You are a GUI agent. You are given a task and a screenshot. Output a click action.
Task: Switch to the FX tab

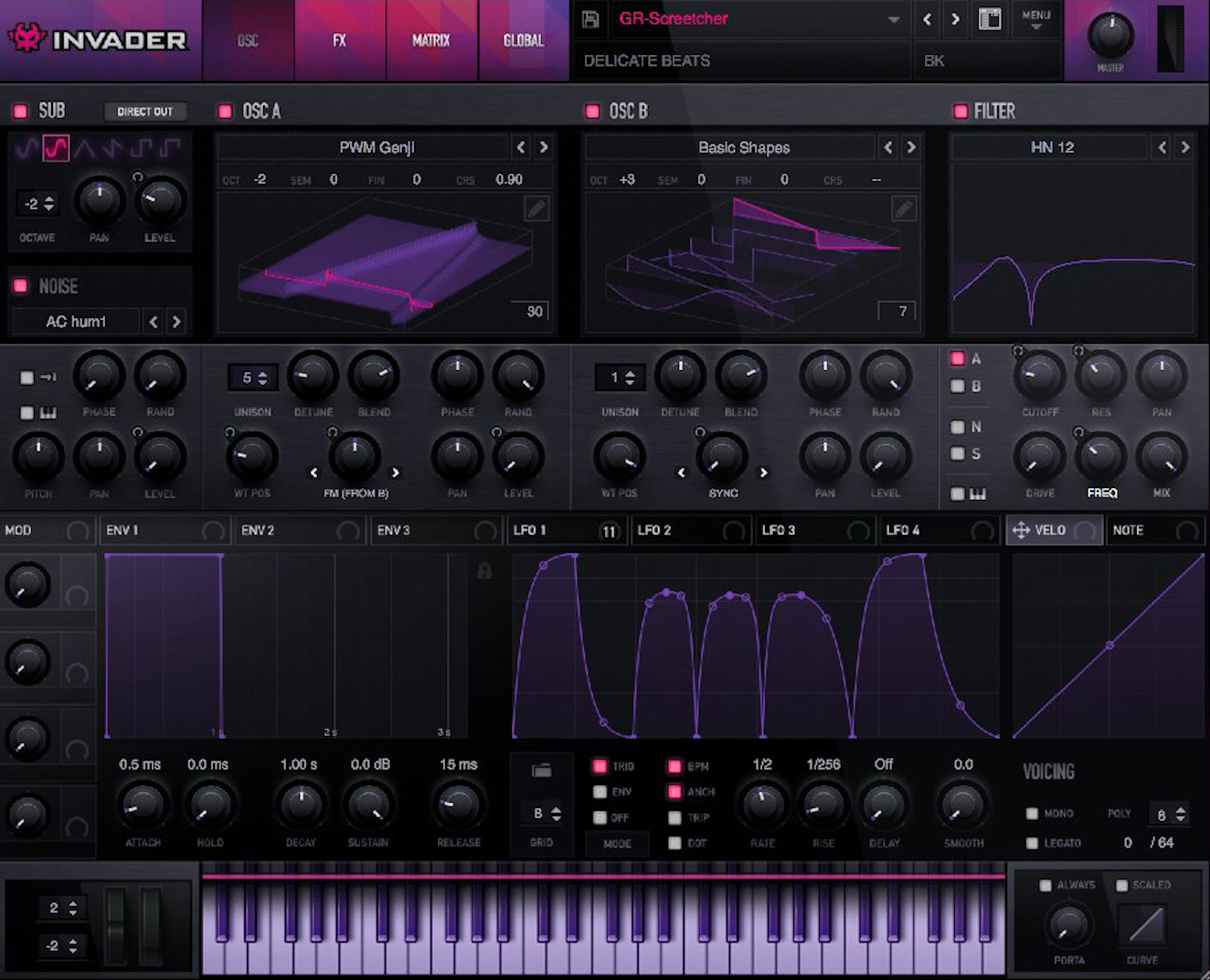click(340, 40)
